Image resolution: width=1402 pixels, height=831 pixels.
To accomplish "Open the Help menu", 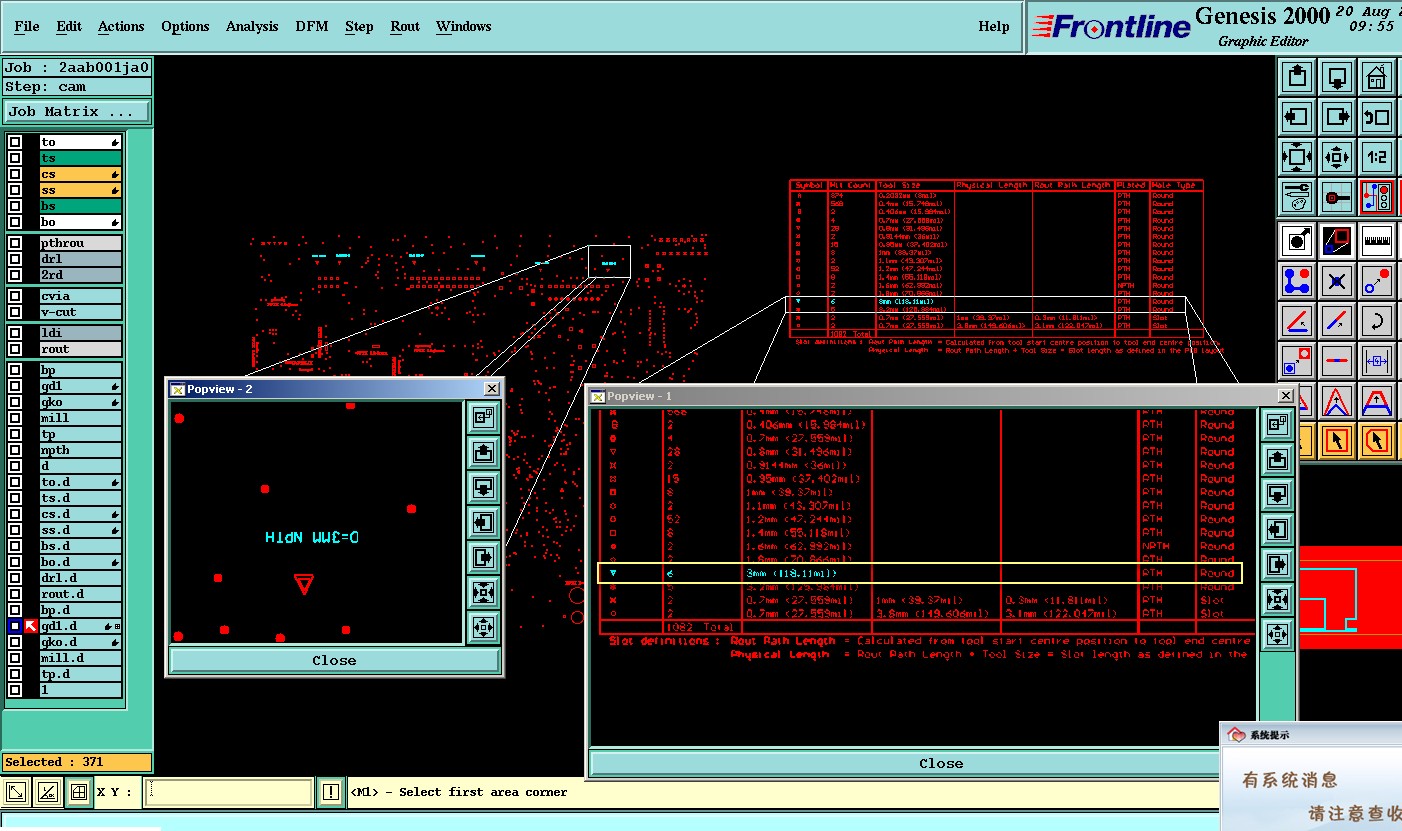I will coord(994,26).
